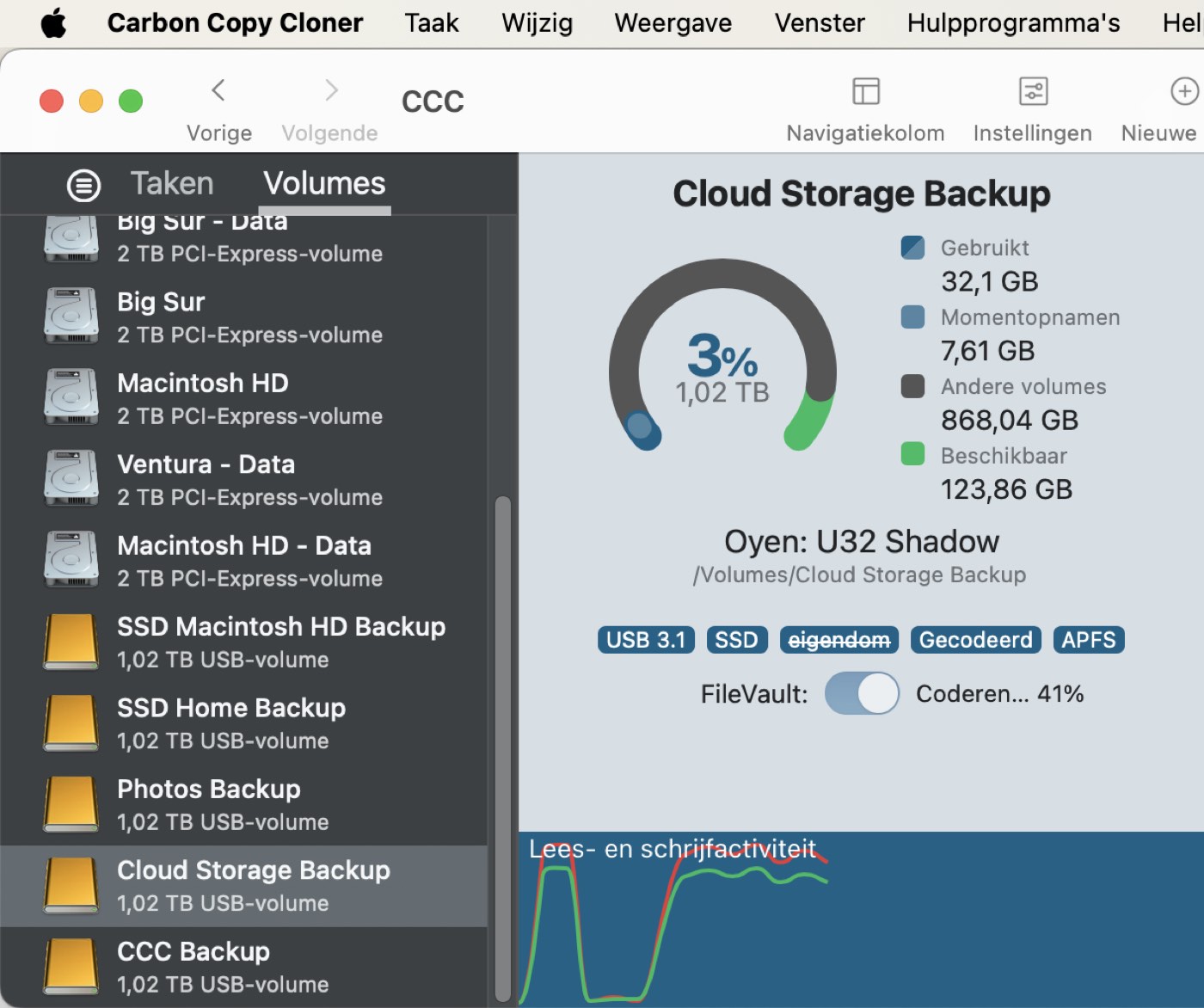Click the CCC Backup drive icon
Viewport: 1204px width, 1008px height.
[x=71, y=967]
